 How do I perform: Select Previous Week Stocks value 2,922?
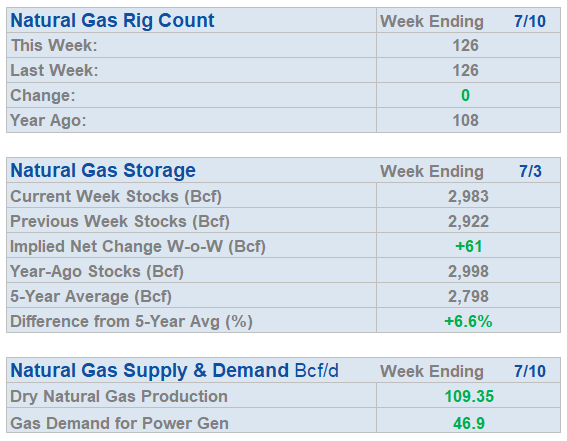coord(468,222)
